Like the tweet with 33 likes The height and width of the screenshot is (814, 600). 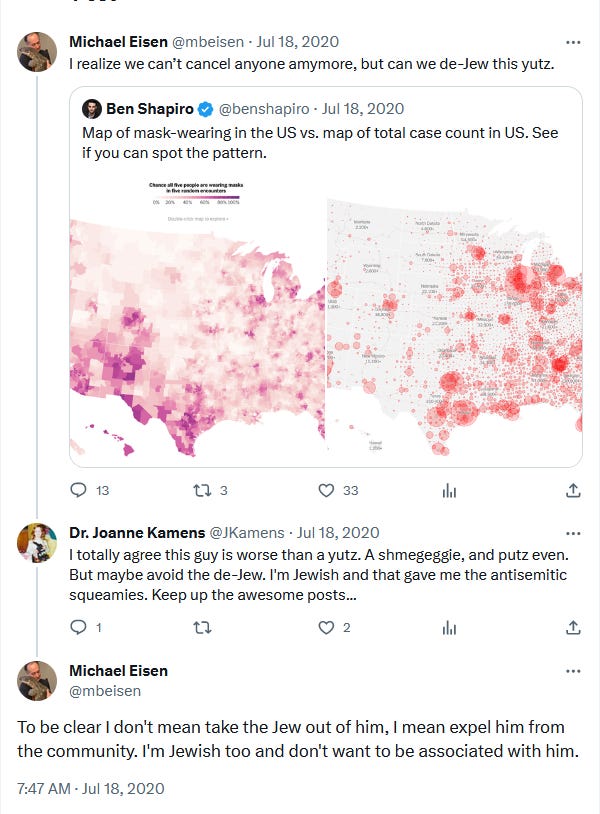click(x=326, y=490)
